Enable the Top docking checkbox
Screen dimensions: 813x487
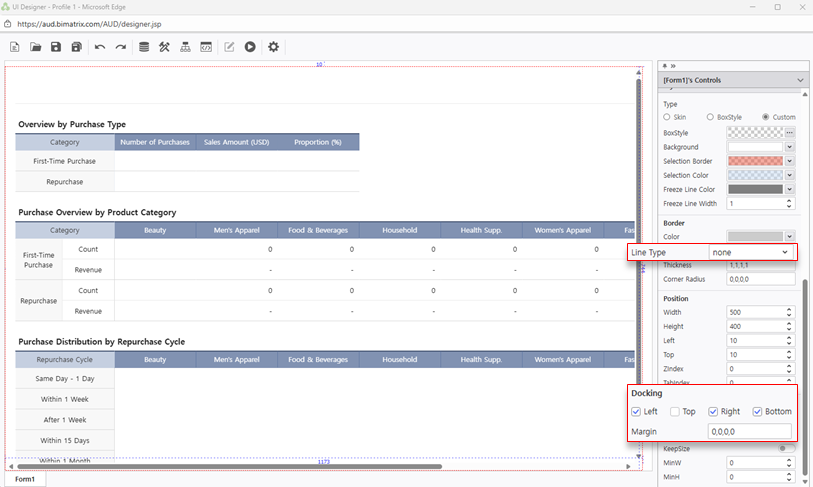tap(676, 411)
